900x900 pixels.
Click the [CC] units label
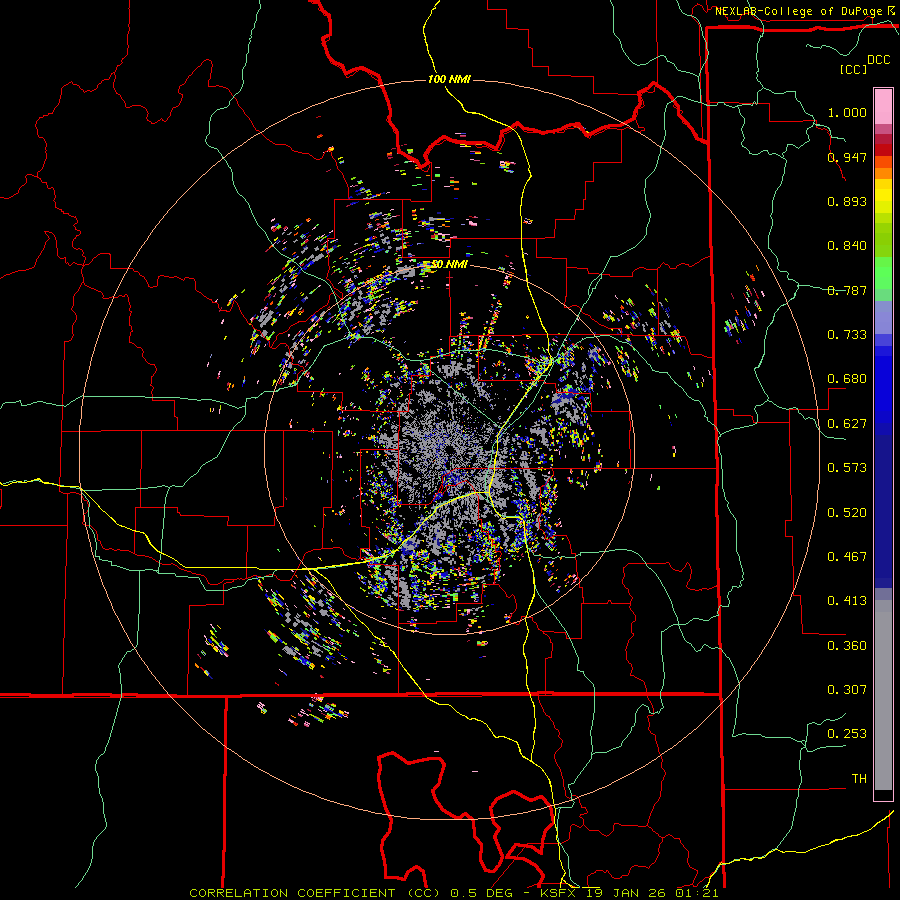854,69
